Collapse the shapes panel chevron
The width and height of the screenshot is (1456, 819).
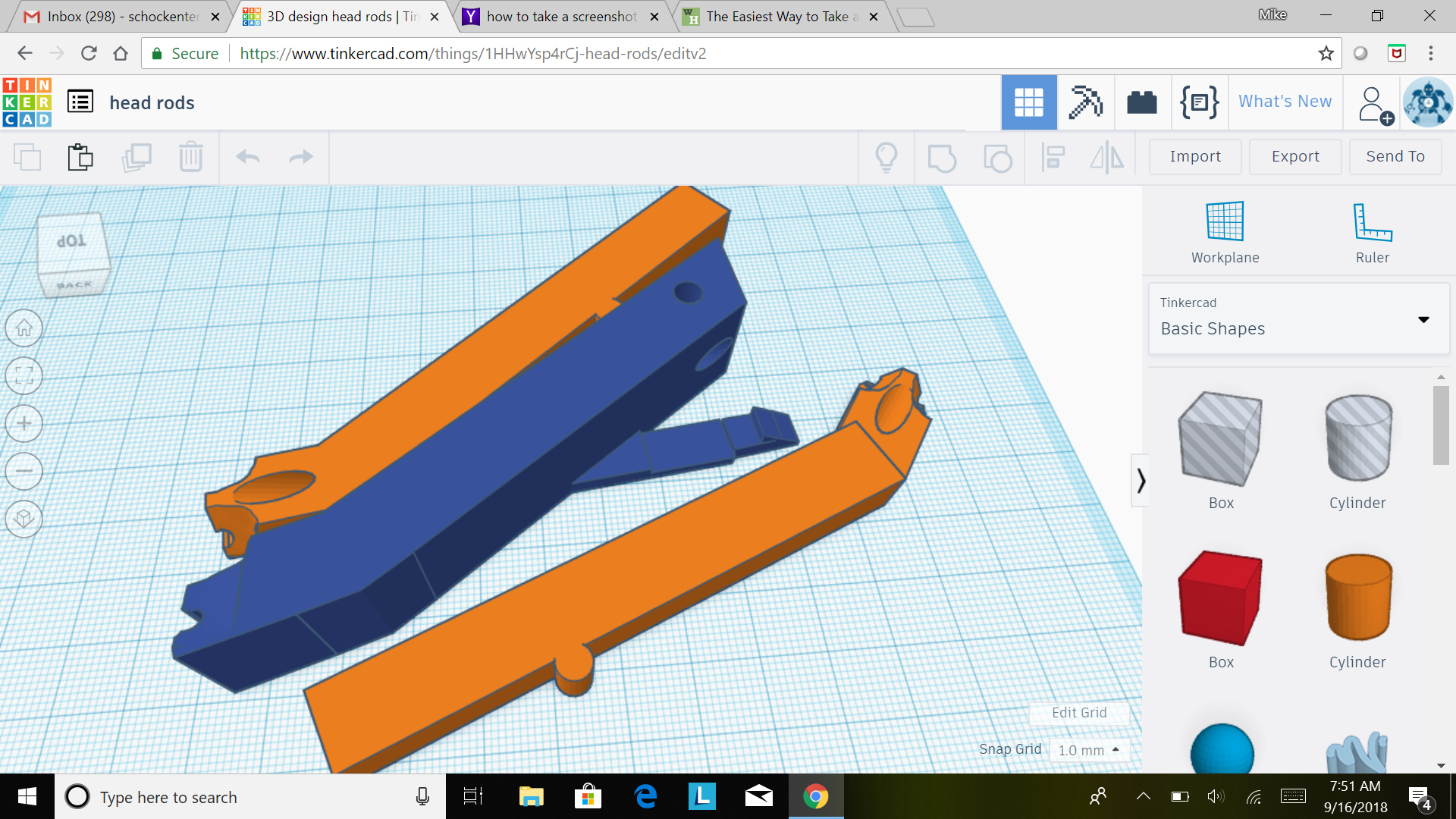pos(1140,480)
